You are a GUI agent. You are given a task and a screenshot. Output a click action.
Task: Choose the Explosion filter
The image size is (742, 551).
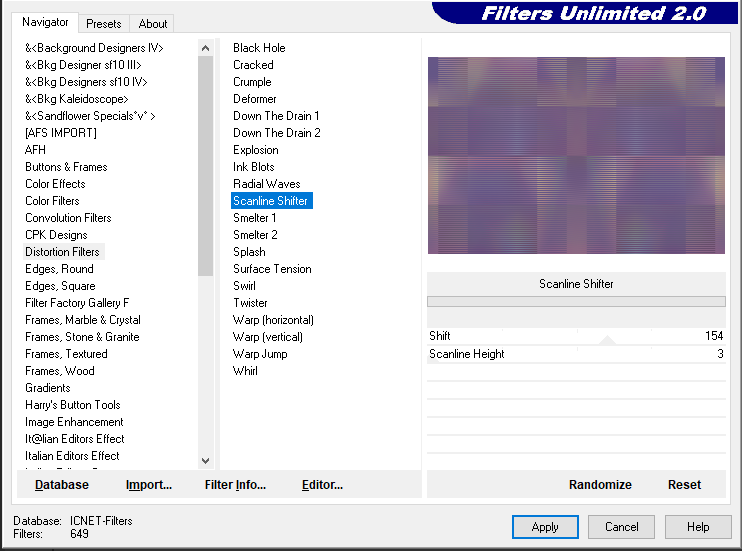pos(256,150)
